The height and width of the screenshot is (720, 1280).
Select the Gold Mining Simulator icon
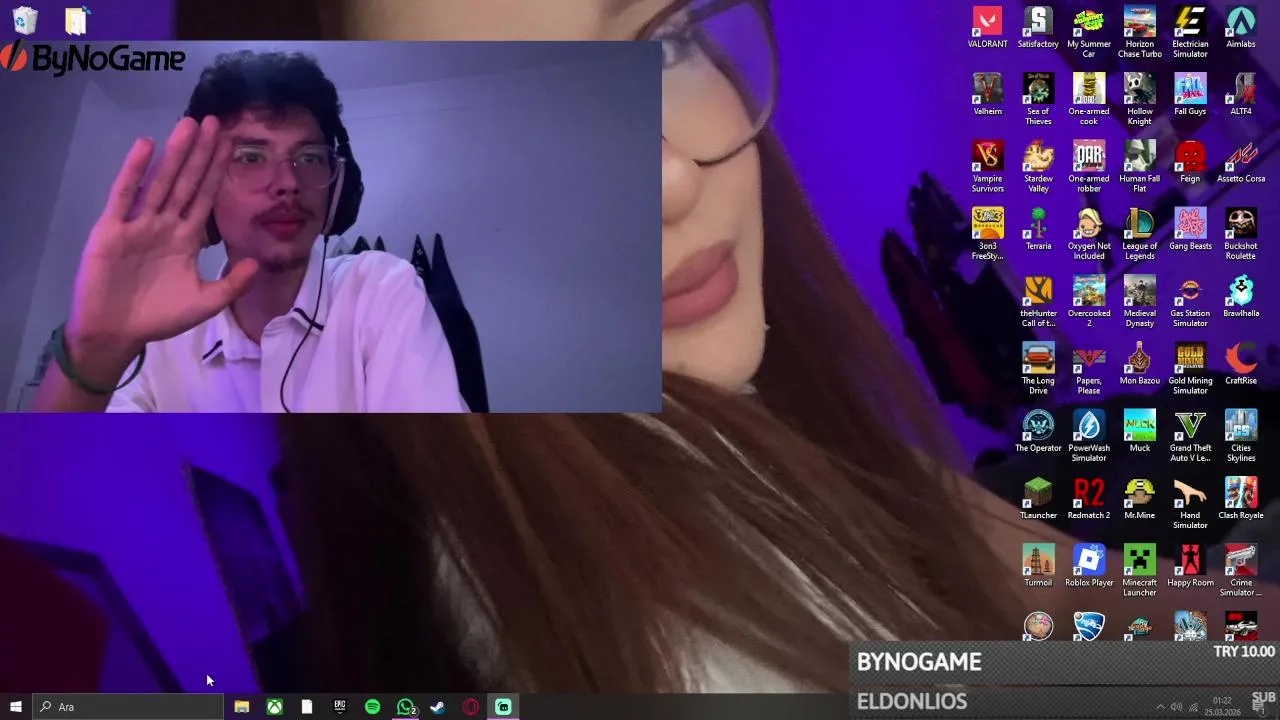coord(1190,367)
